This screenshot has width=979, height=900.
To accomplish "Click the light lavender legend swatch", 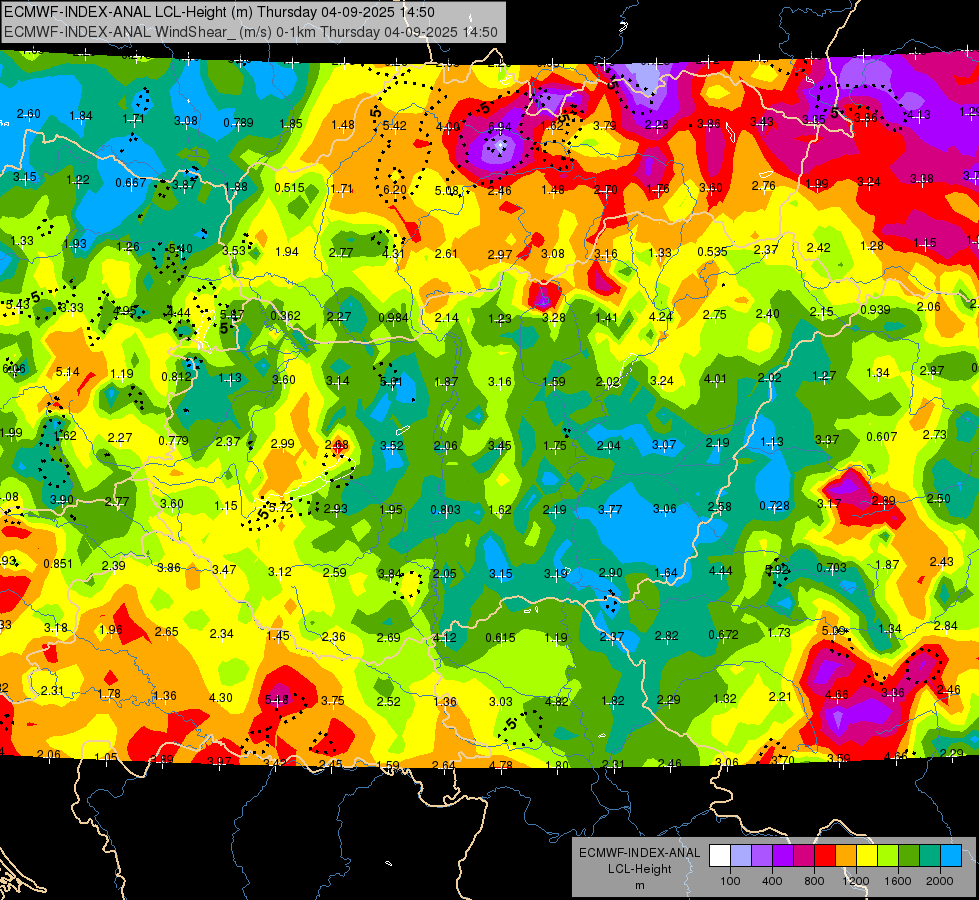I will coord(741,856).
